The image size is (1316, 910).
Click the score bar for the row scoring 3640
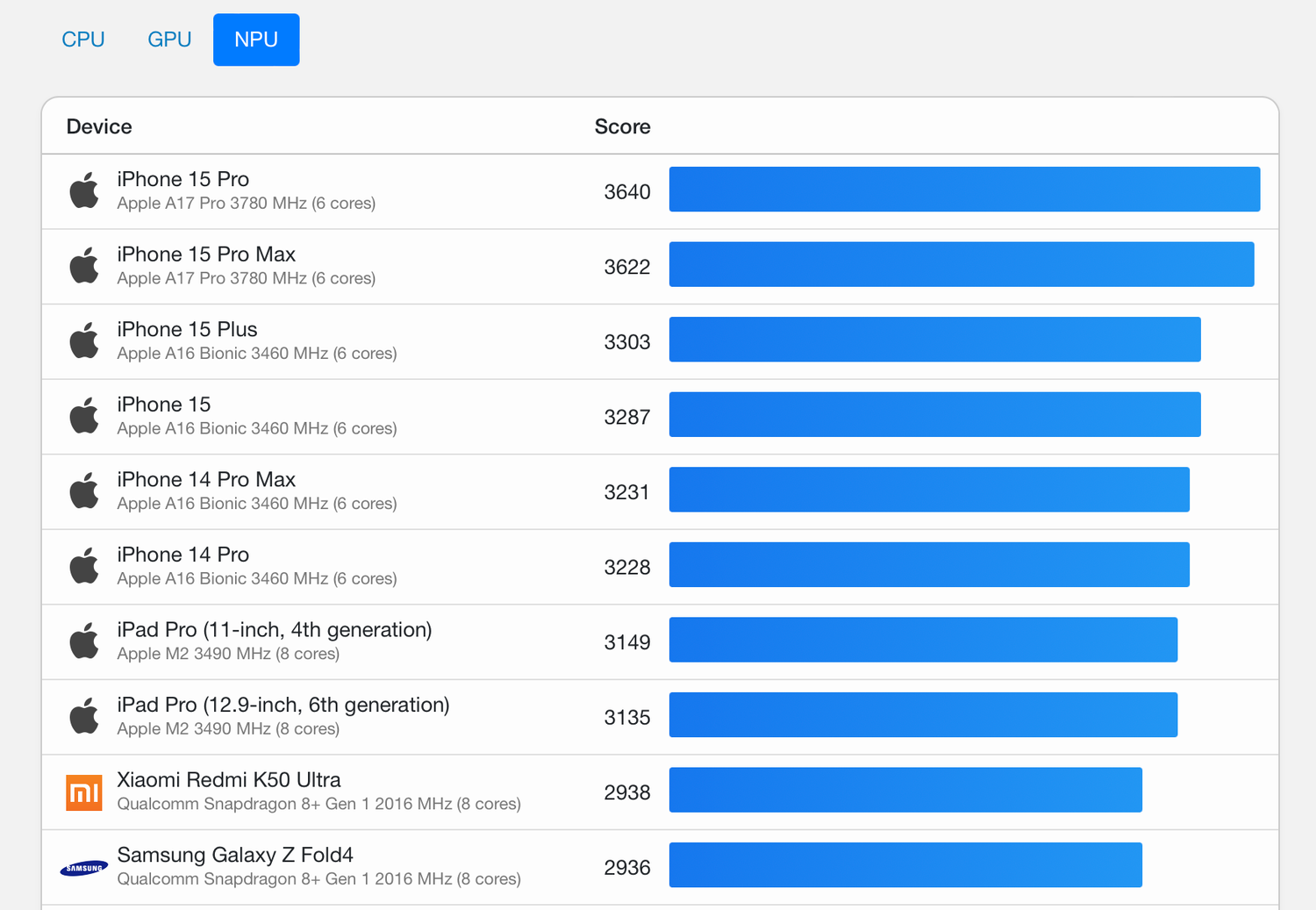pyautogui.click(x=964, y=190)
